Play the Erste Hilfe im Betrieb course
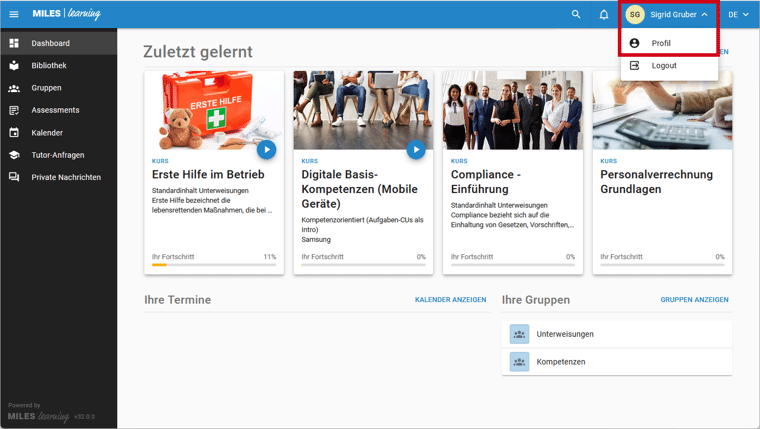The image size is (760, 429). [266, 149]
